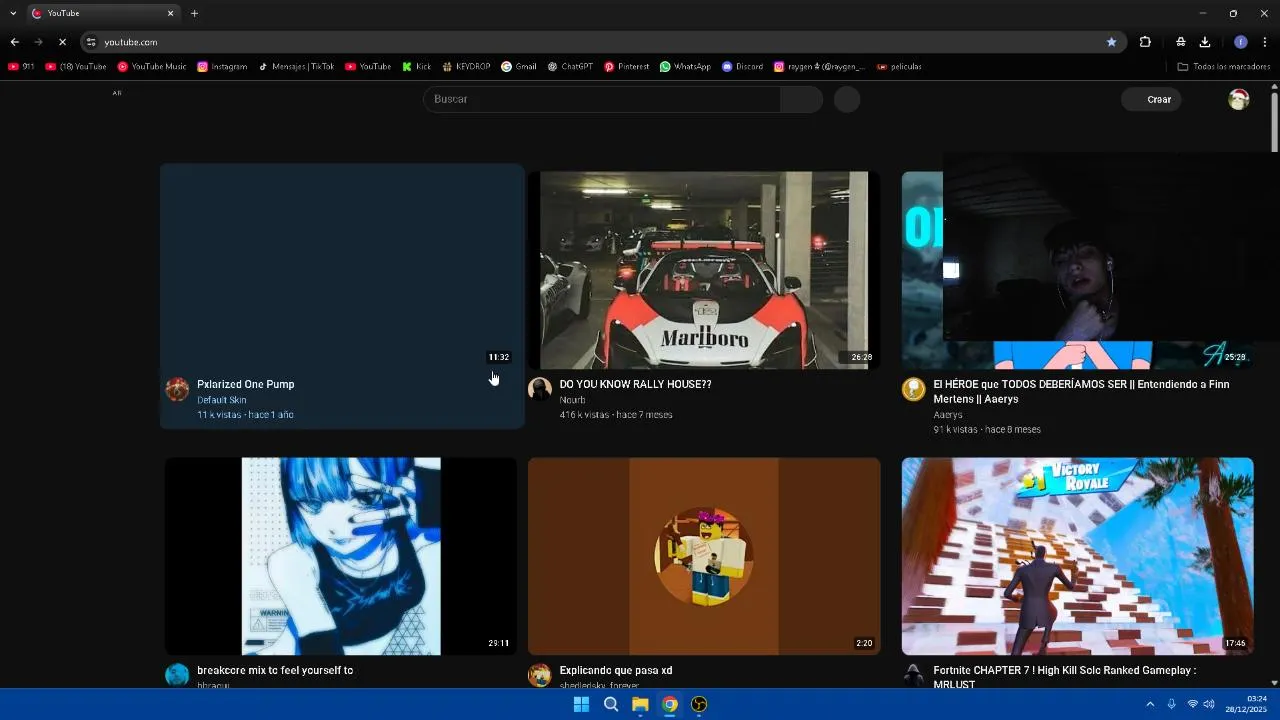The height and width of the screenshot is (720, 1280).
Task: Stop loading with the X button
Action: 62,42
